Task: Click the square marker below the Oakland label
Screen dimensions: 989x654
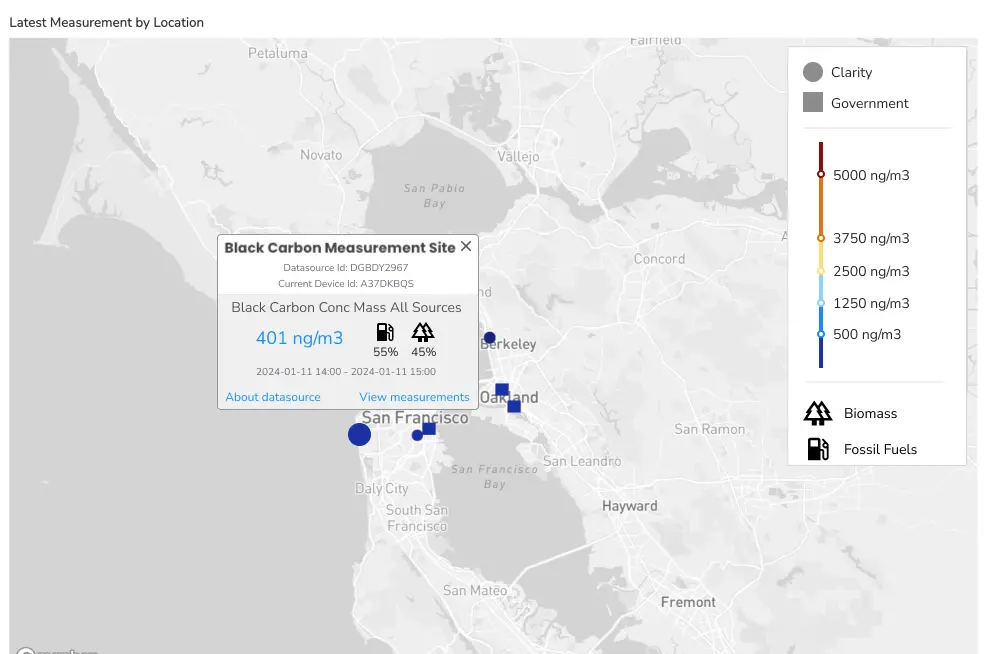Action: click(x=514, y=406)
